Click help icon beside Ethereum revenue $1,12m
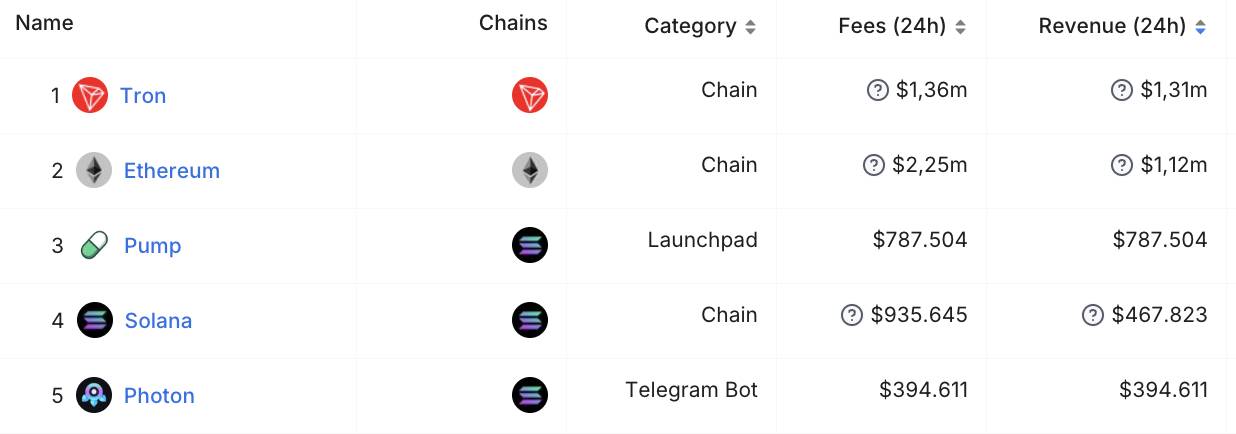The width and height of the screenshot is (1236, 434). point(1122,166)
